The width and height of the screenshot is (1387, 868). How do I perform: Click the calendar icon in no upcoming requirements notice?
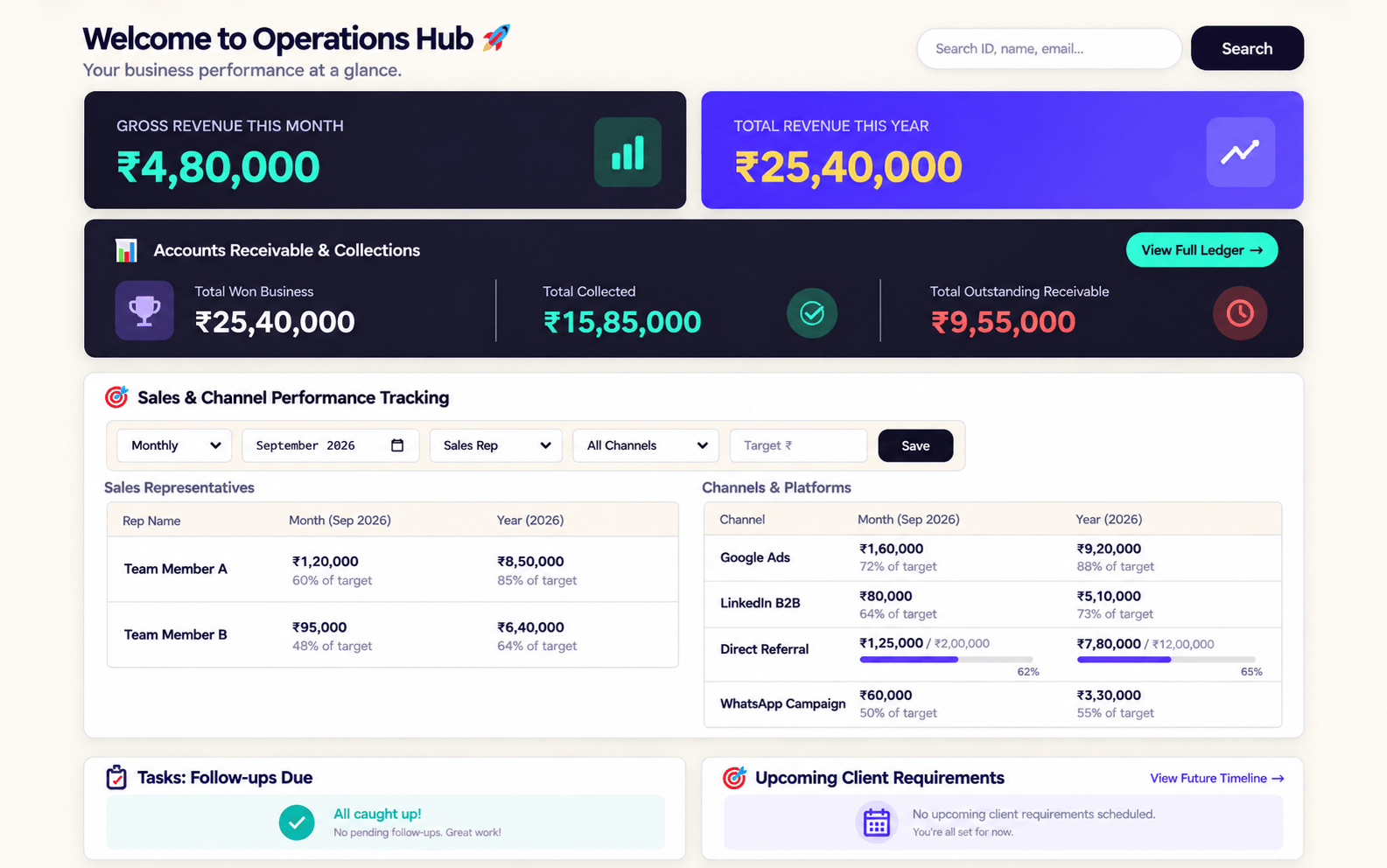point(876,822)
